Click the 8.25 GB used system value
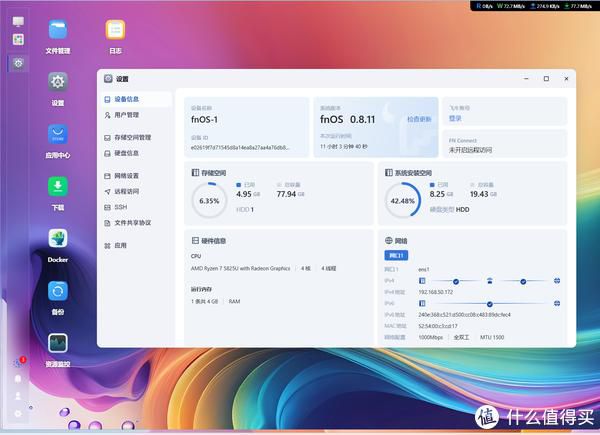This screenshot has width=600, height=435. [x=441, y=194]
